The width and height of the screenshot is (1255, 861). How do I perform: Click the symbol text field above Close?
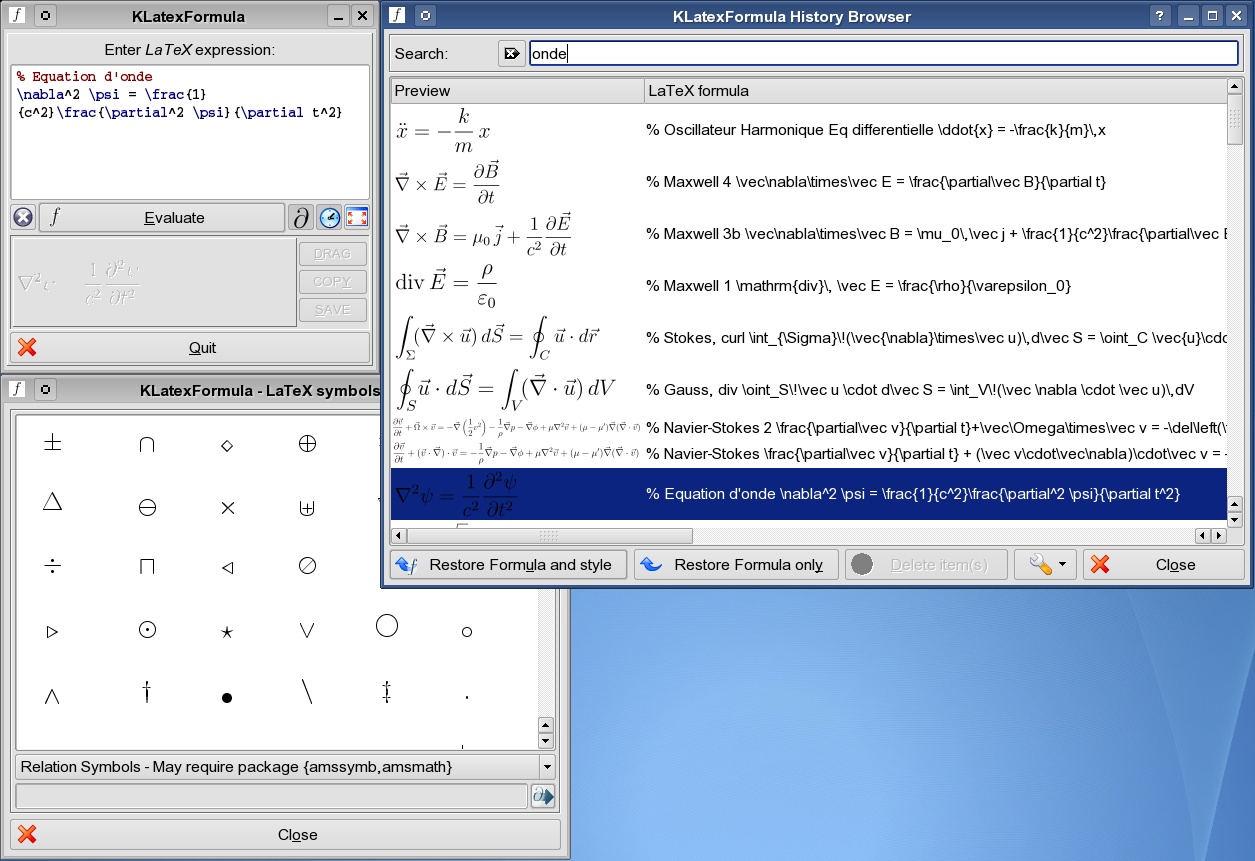pos(271,796)
